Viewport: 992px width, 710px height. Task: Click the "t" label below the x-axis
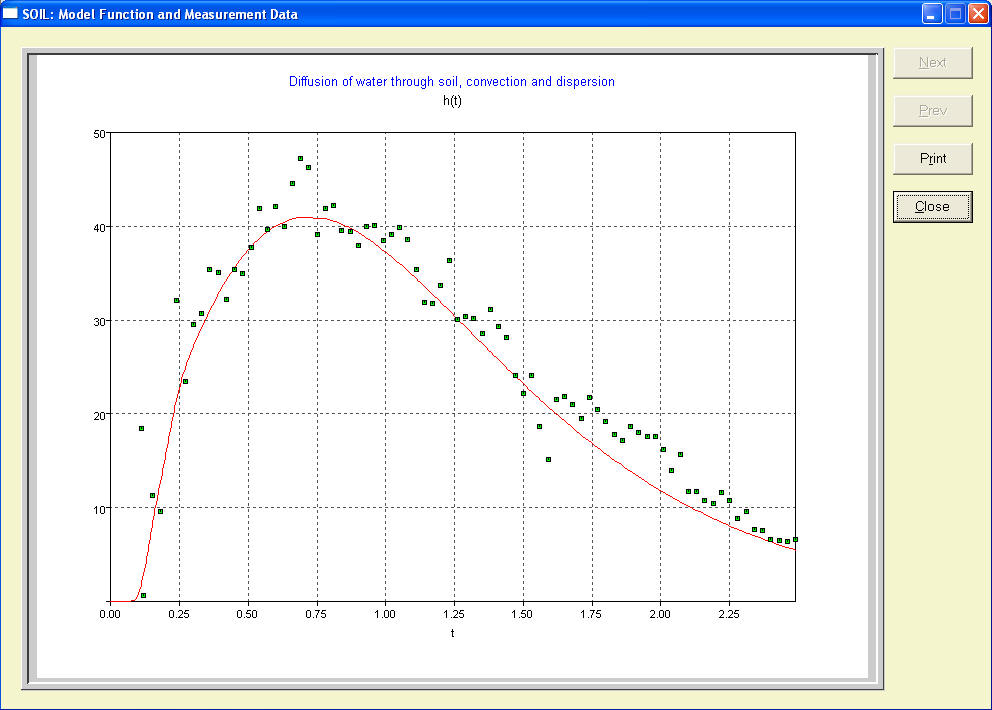(452, 633)
